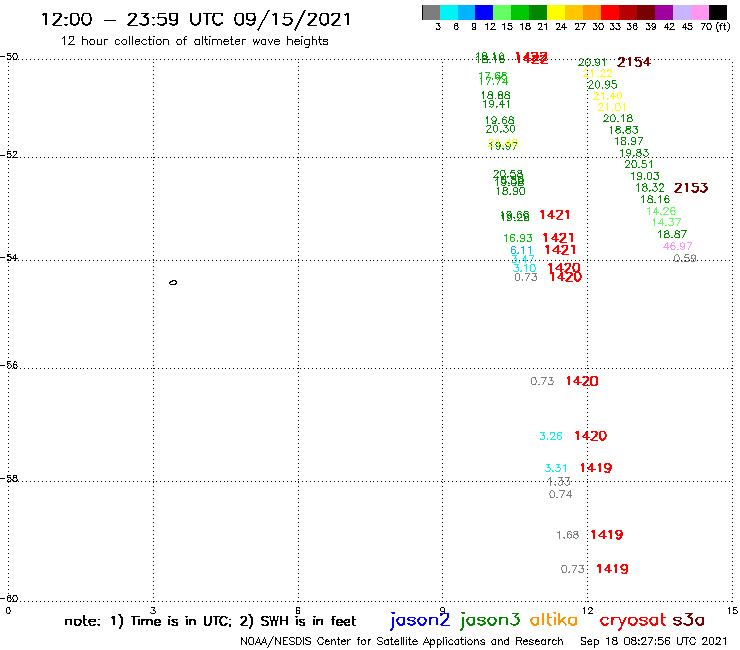Click the yellow value 21.01

tap(612, 107)
